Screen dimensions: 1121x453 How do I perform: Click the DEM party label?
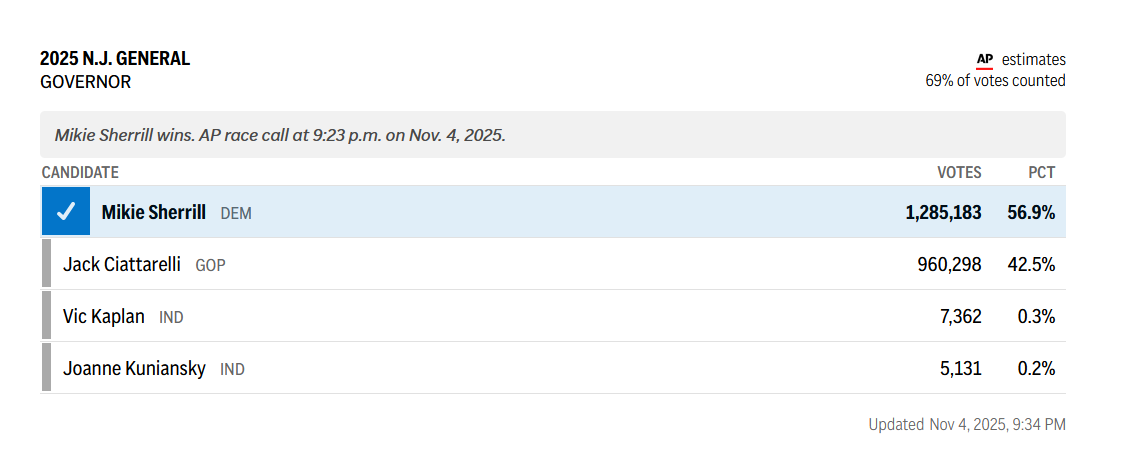(236, 213)
